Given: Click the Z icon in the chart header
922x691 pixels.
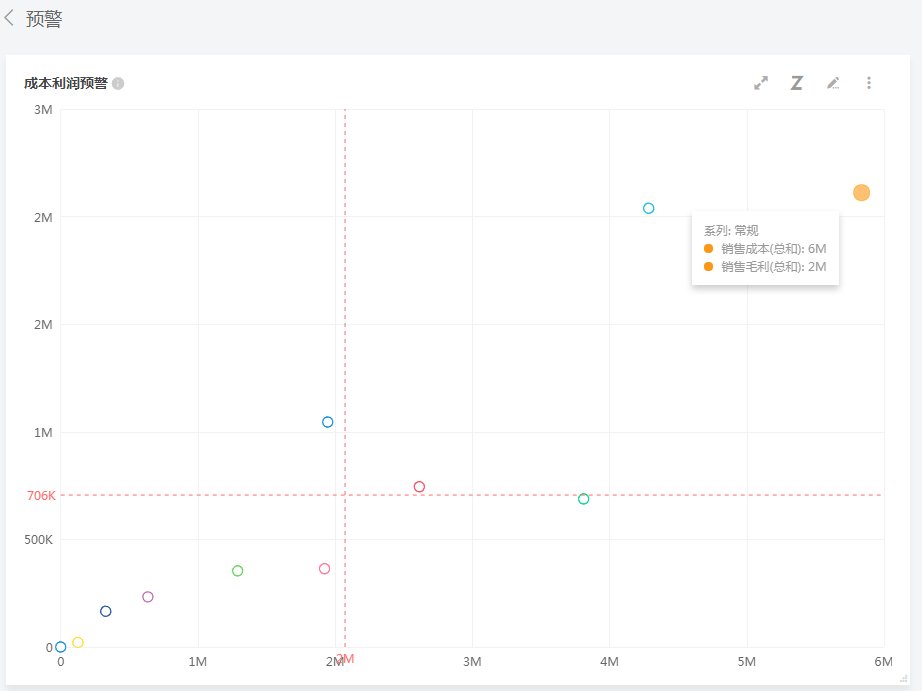Looking at the screenshot, I should pyautogui.click(x=796, y=83).
